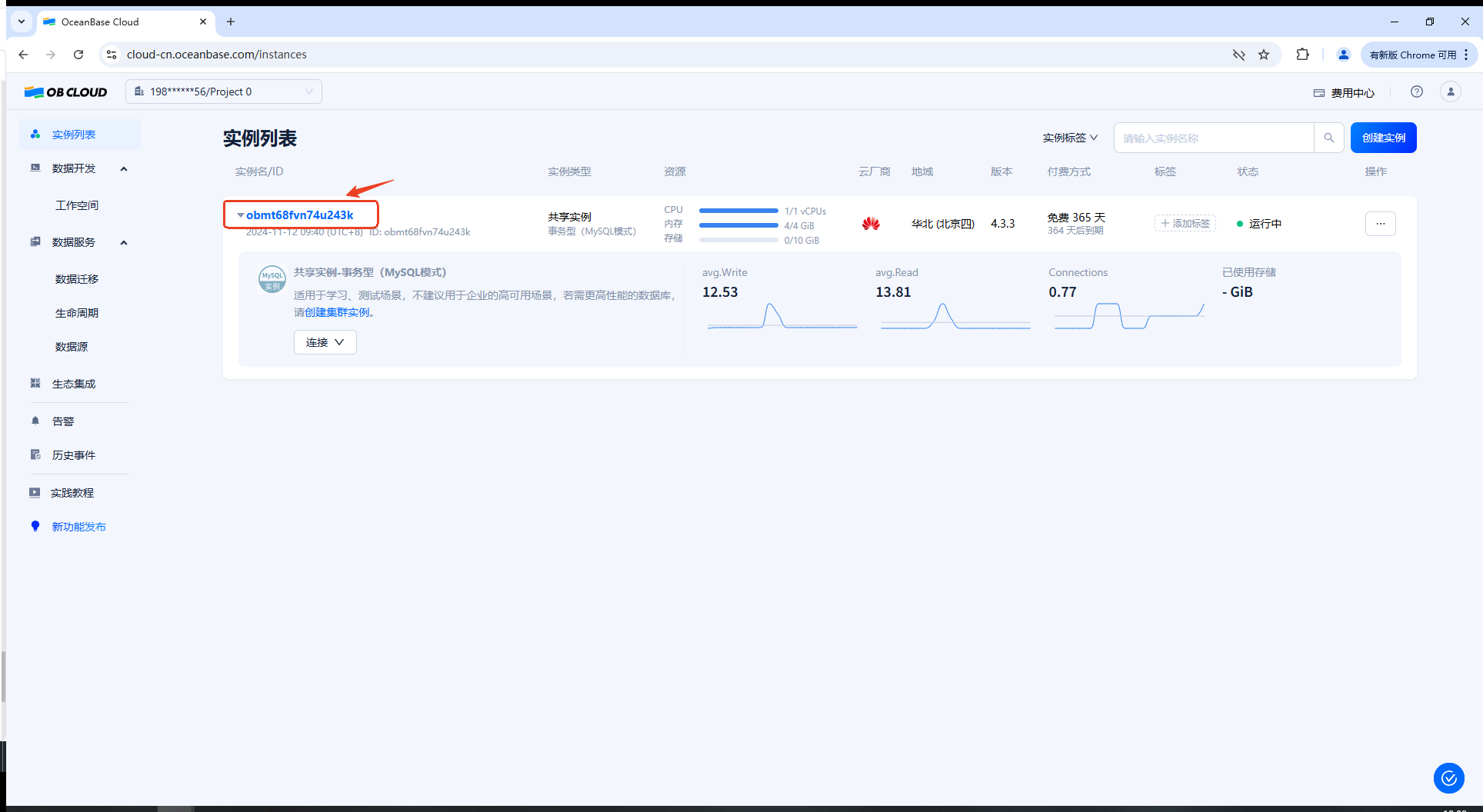This screenshot has height=812, width=1483.
Task: Click the crossed-eye icon in address bar
Action: coord(1238,55)
